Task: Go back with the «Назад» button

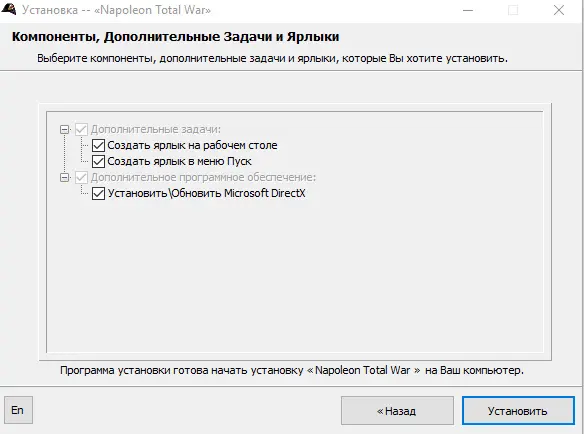Action: pyautogui.click(x=397, y=411)
